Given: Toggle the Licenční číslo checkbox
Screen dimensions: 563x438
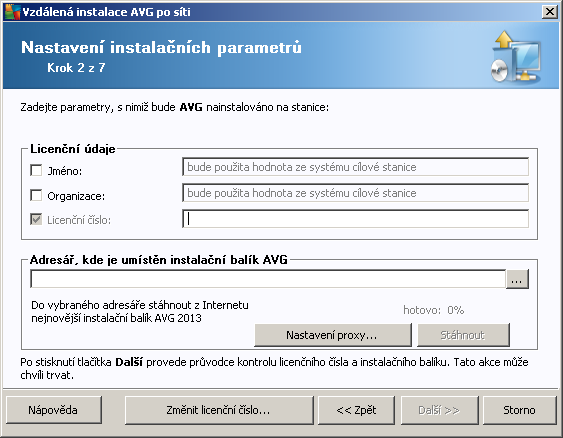Looking at the screenshot, I should coord(36,219).
